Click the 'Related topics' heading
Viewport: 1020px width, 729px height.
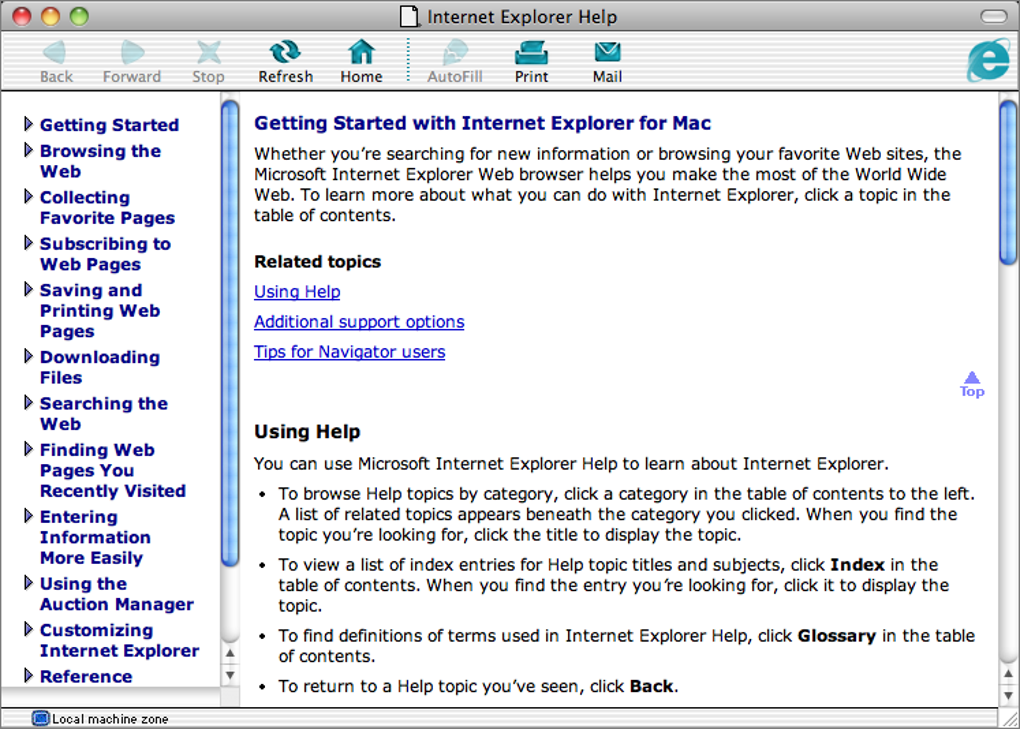point(317,261)
